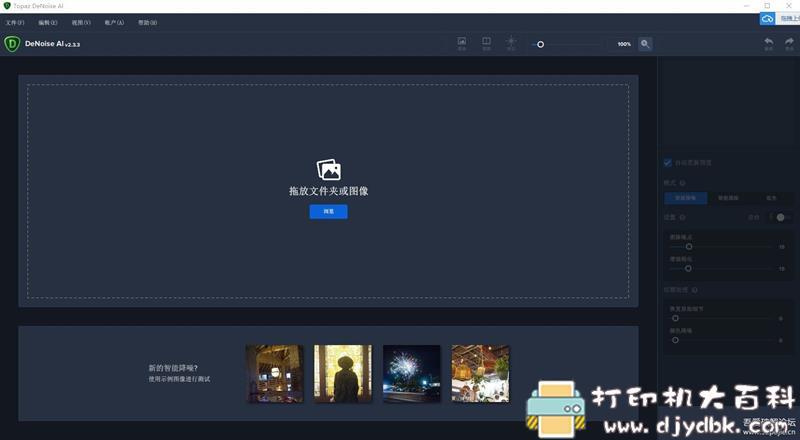Adjust the color noise reduction slider
This screenshot has width=800, height=440.
pos(721,340)
